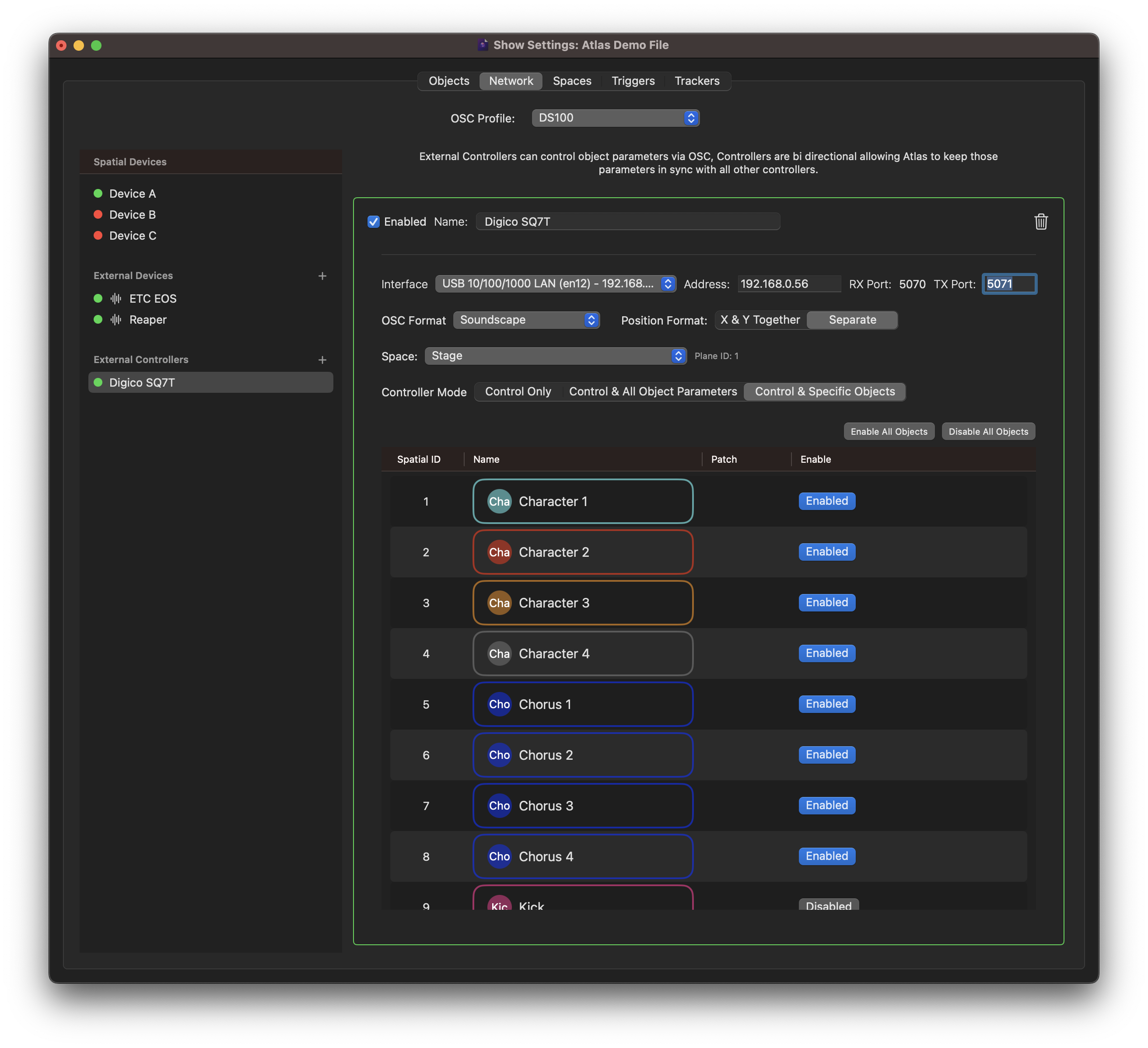The width and height of the screenshot is (1148, 1048).
Task: Open the Spaces tab
Action: point(572,81)
